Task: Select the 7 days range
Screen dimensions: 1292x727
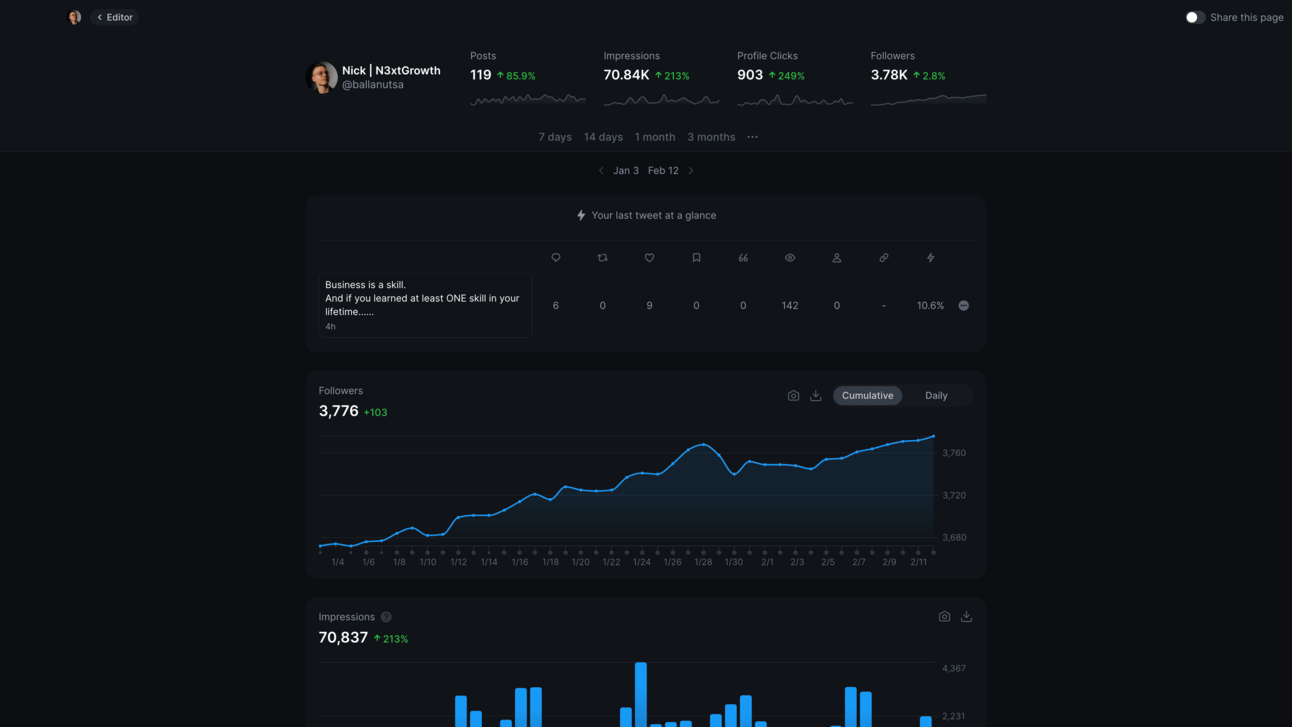Action: coord(555,137)
